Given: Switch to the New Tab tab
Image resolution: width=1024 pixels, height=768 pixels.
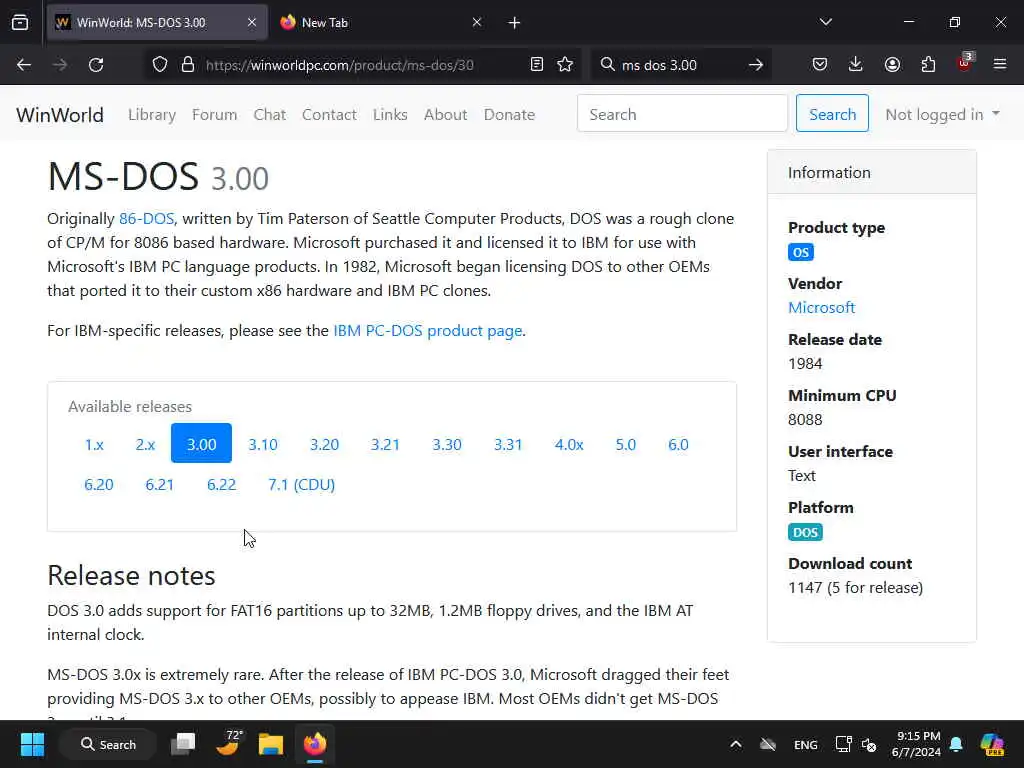Looking at the screenshot, I should click(x=381, y=23).
